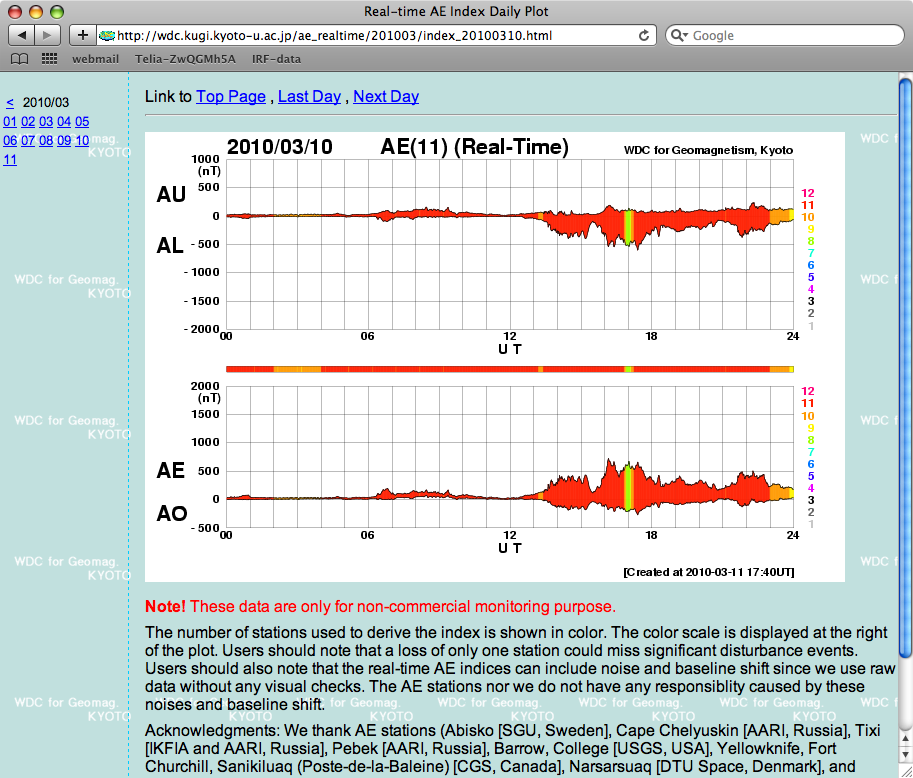Viewport: 913px width, 778px height.
Task: Reload the page with the refresh icon
Action: [x=645, y=35]
